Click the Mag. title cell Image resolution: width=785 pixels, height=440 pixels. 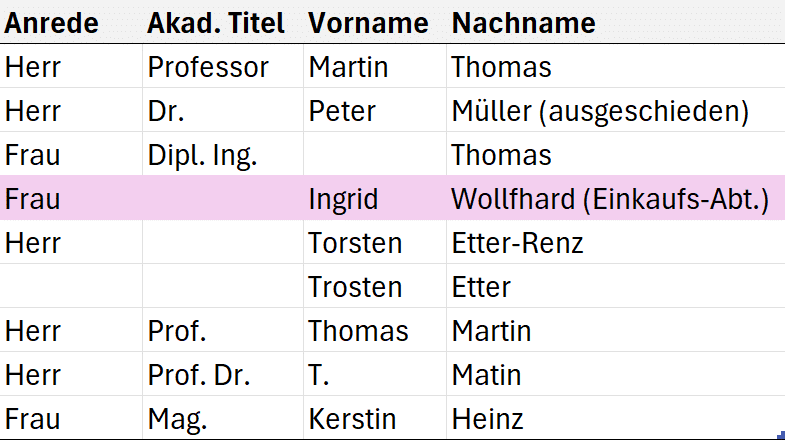pos(223,418)
